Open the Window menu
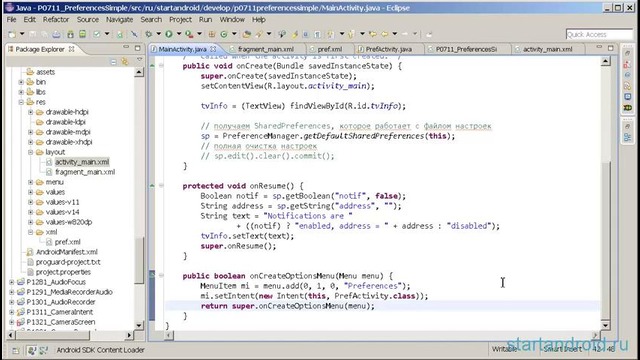The height and width of the screenshot is (360, 640). point(232,20)
